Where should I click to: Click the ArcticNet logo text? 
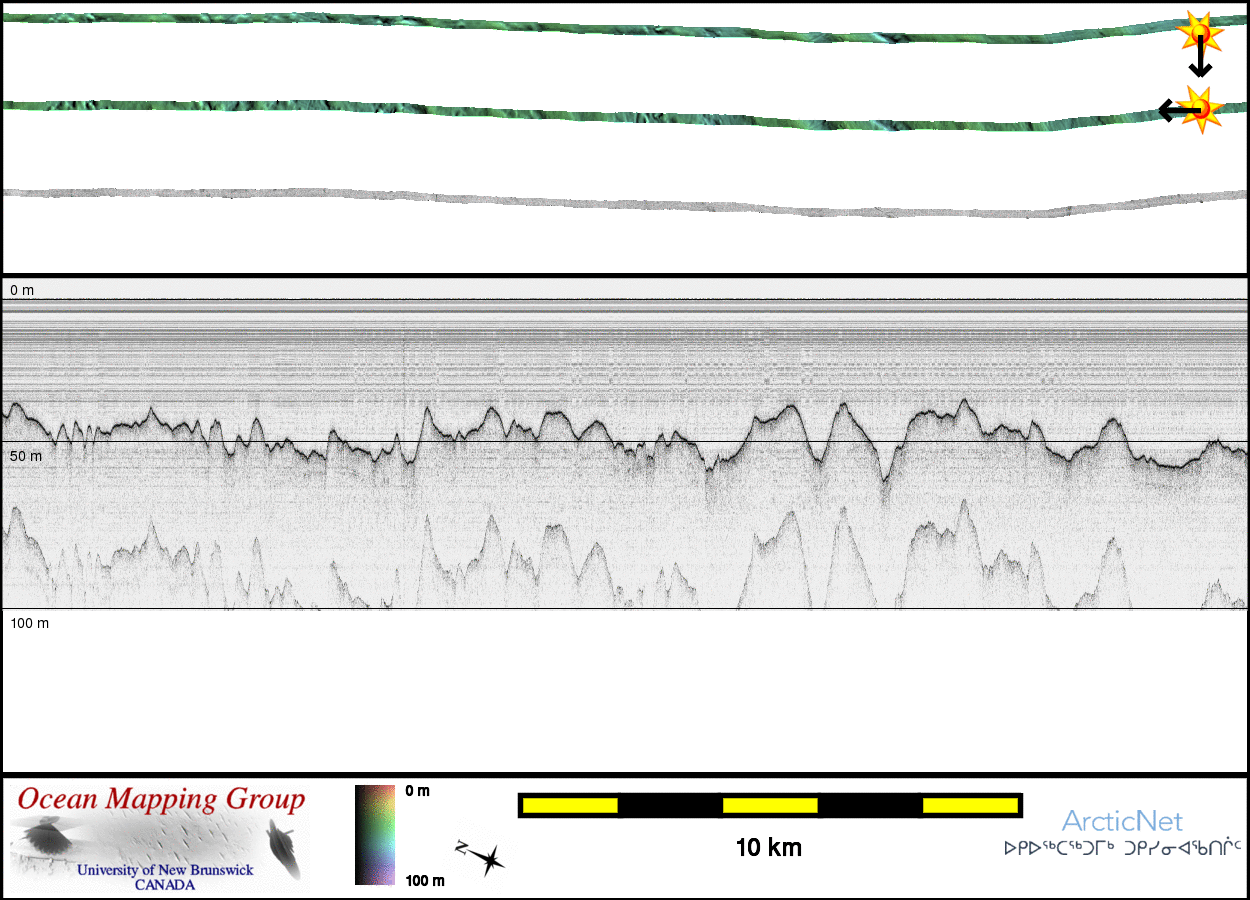(x=1122, y=822)
